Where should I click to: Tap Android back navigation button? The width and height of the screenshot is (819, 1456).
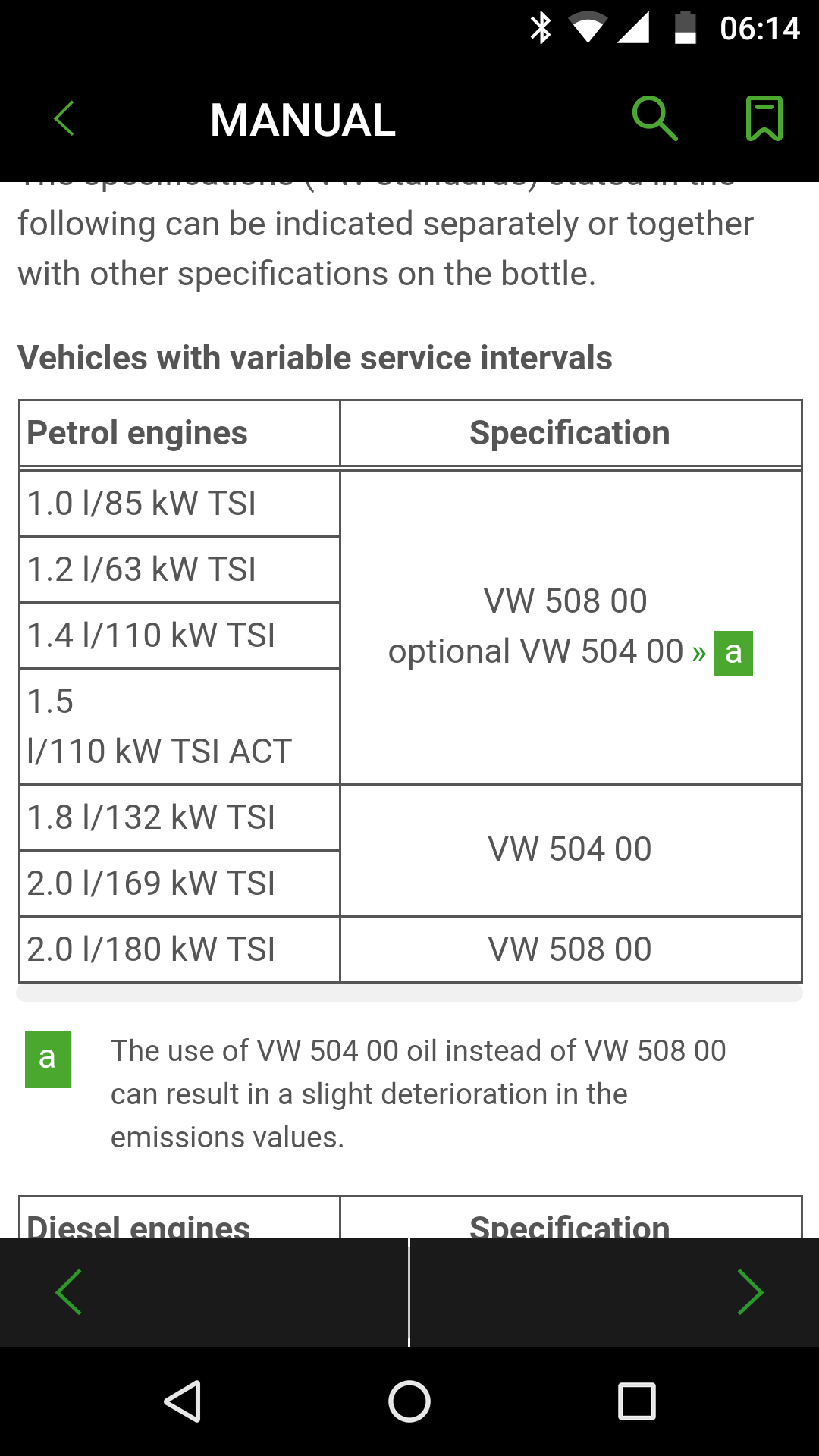(x=183, y=1401)
